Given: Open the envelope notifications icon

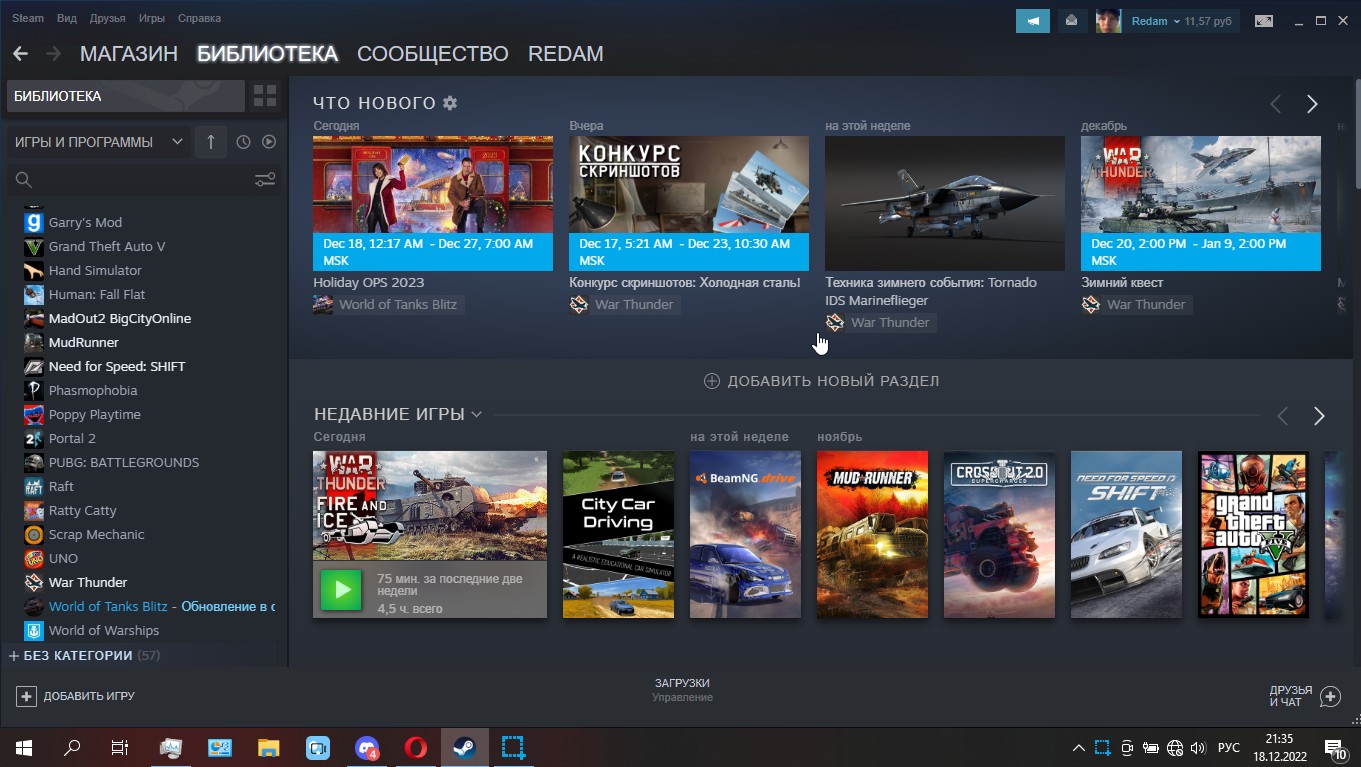Looking at the screenshot, I should (1072, 21).
